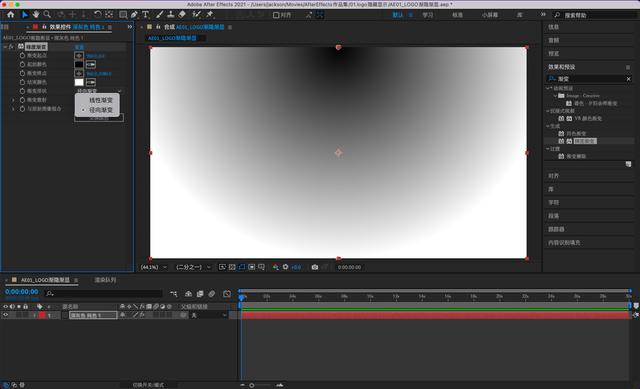
Task: Select the Brush tool
Action: pos(160,15)
